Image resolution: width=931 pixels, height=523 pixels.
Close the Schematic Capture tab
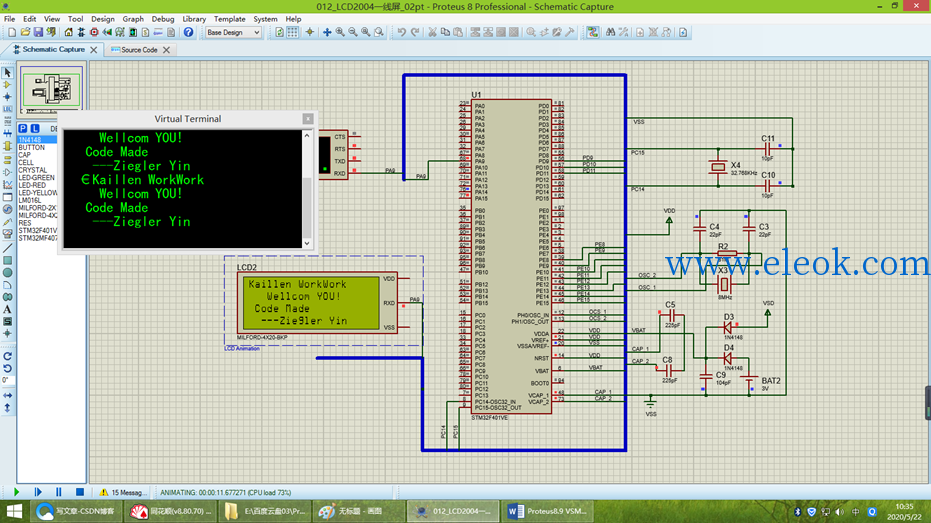pyautogui.click(x=94, y=50)
